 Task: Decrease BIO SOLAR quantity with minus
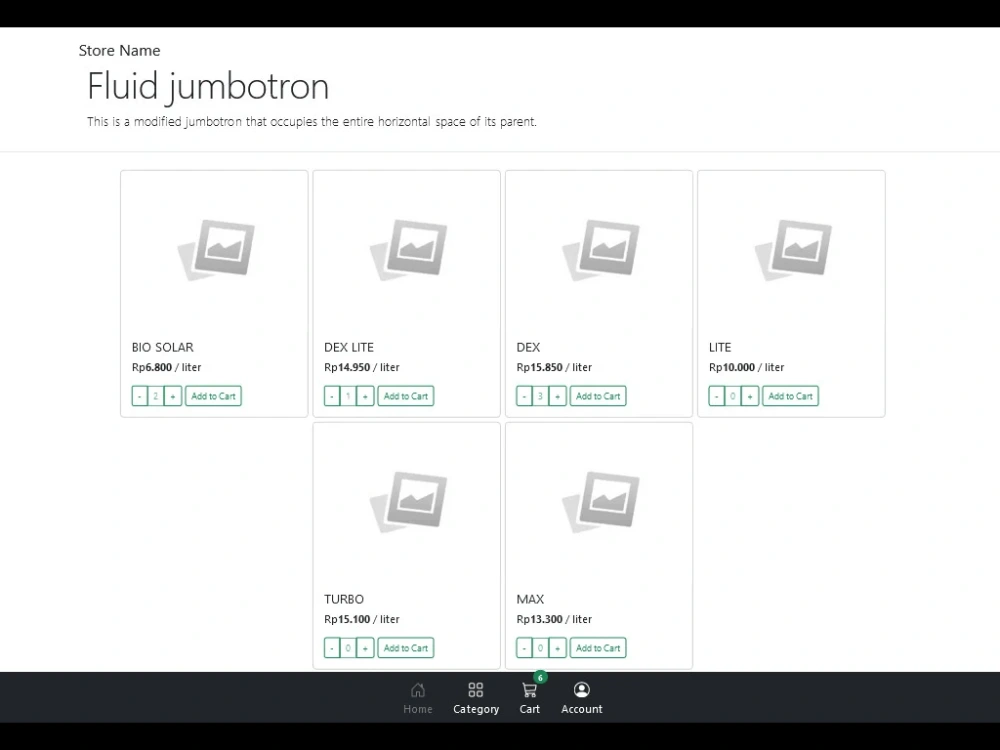pyautogui.click(x=140, y=396)
